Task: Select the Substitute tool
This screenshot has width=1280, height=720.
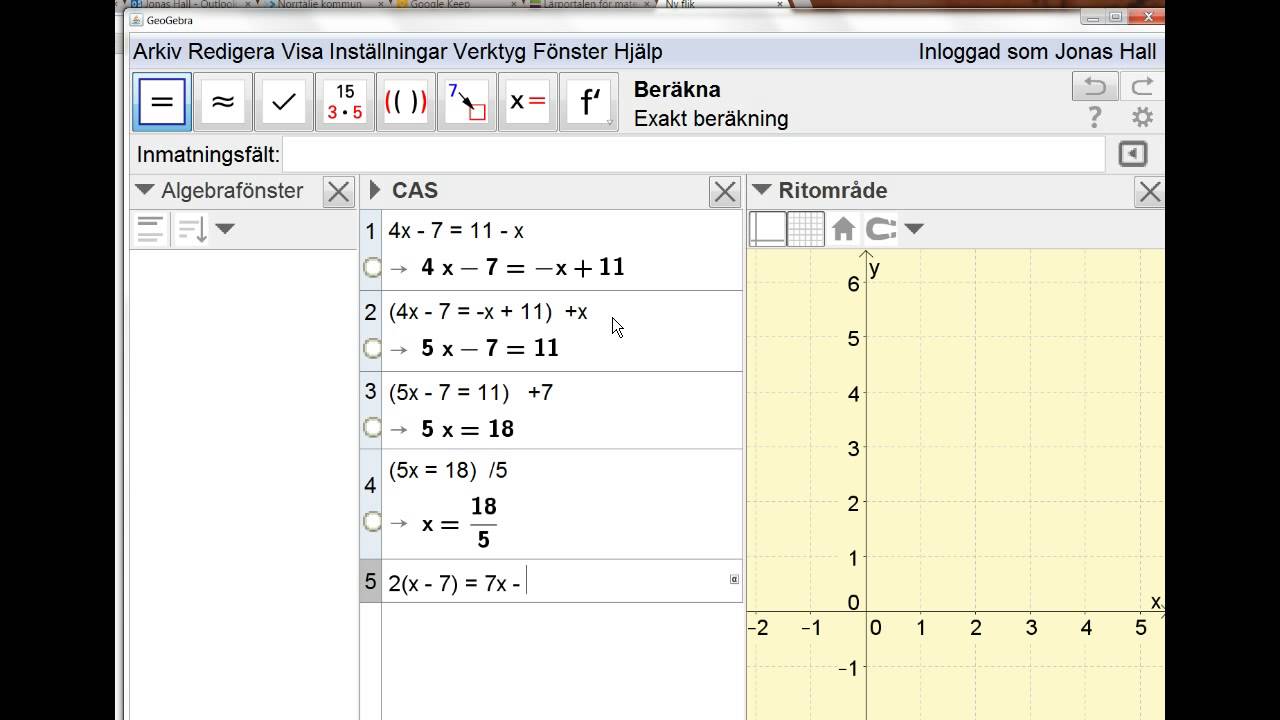Action: pos(466,102)
